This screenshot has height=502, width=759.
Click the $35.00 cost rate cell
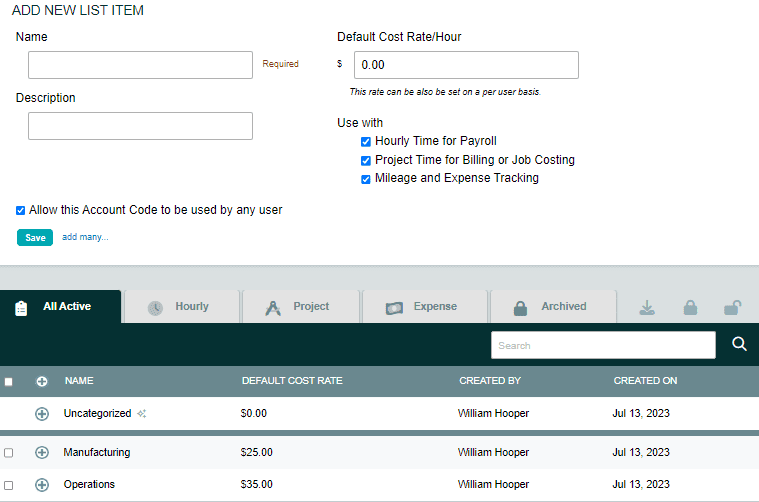(257, 484)
